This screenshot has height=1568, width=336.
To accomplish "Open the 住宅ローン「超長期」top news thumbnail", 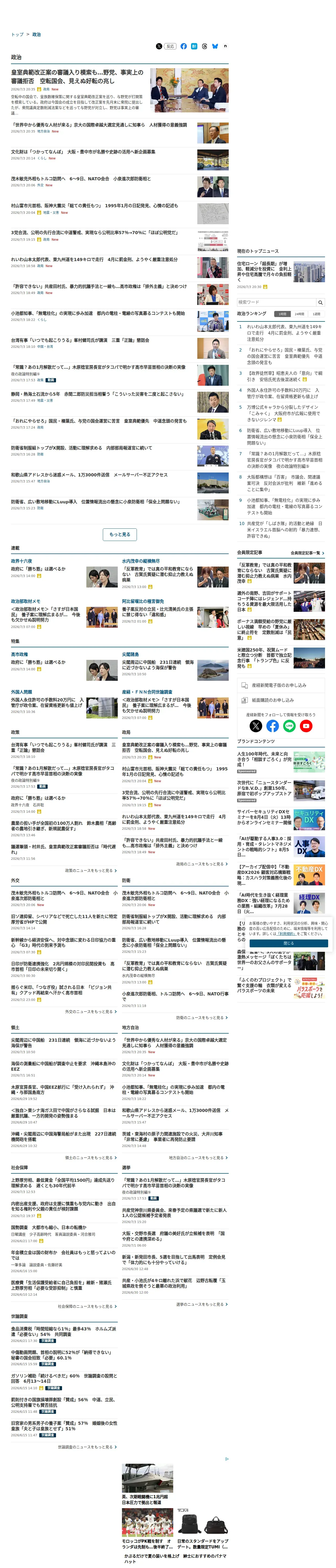I will (309, 272).
